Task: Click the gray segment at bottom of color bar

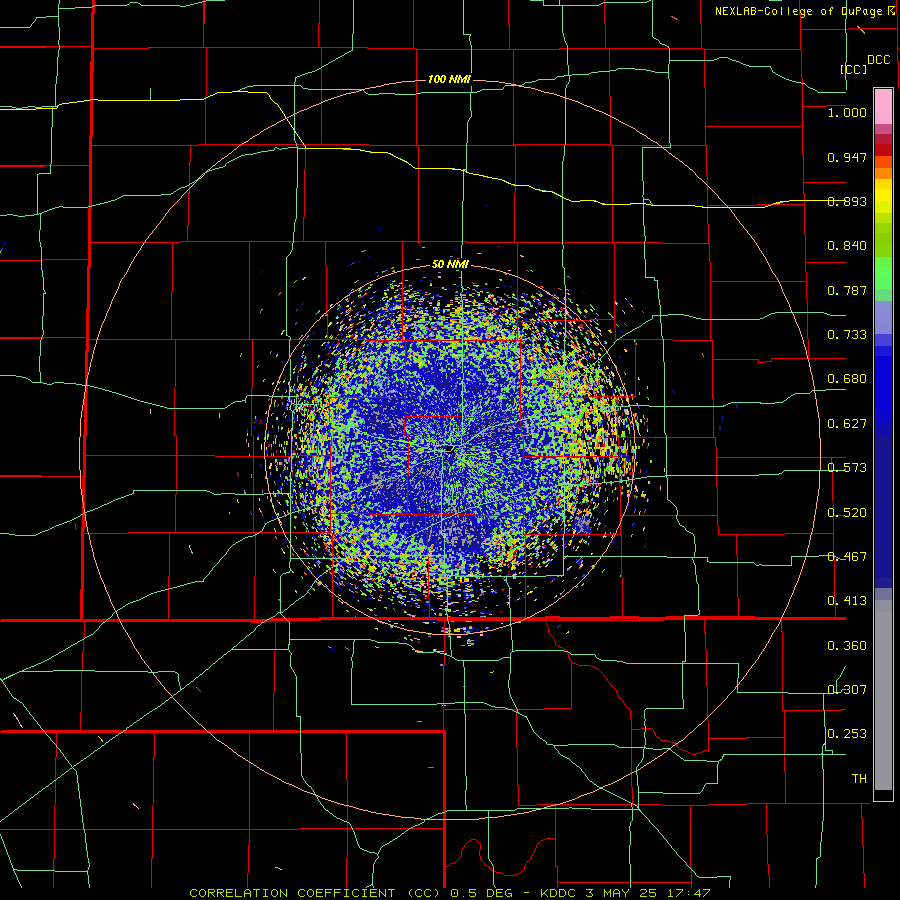Action: coord(883,695)
